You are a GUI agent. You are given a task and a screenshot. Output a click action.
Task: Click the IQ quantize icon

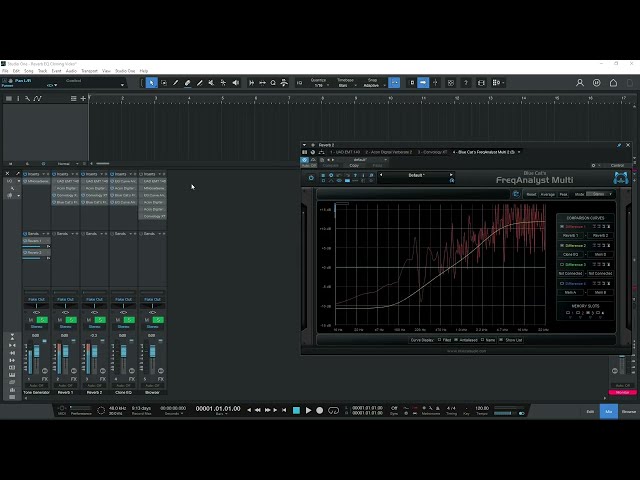299,83
